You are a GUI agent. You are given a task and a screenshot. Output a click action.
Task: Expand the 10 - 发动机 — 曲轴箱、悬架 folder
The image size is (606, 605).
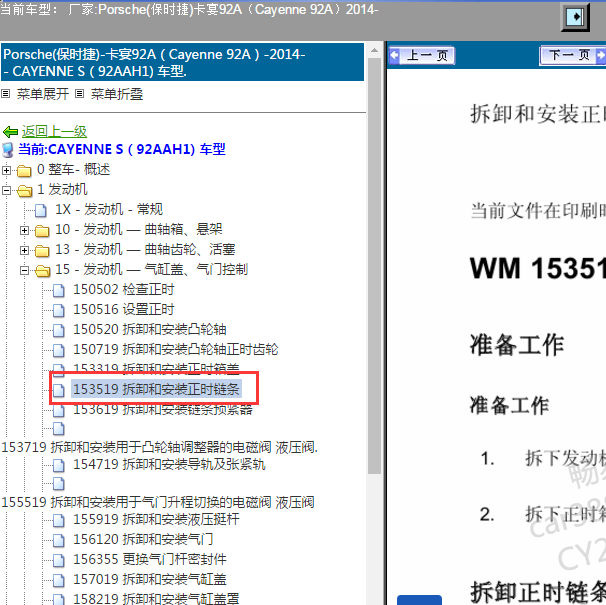tap(24, 230)
